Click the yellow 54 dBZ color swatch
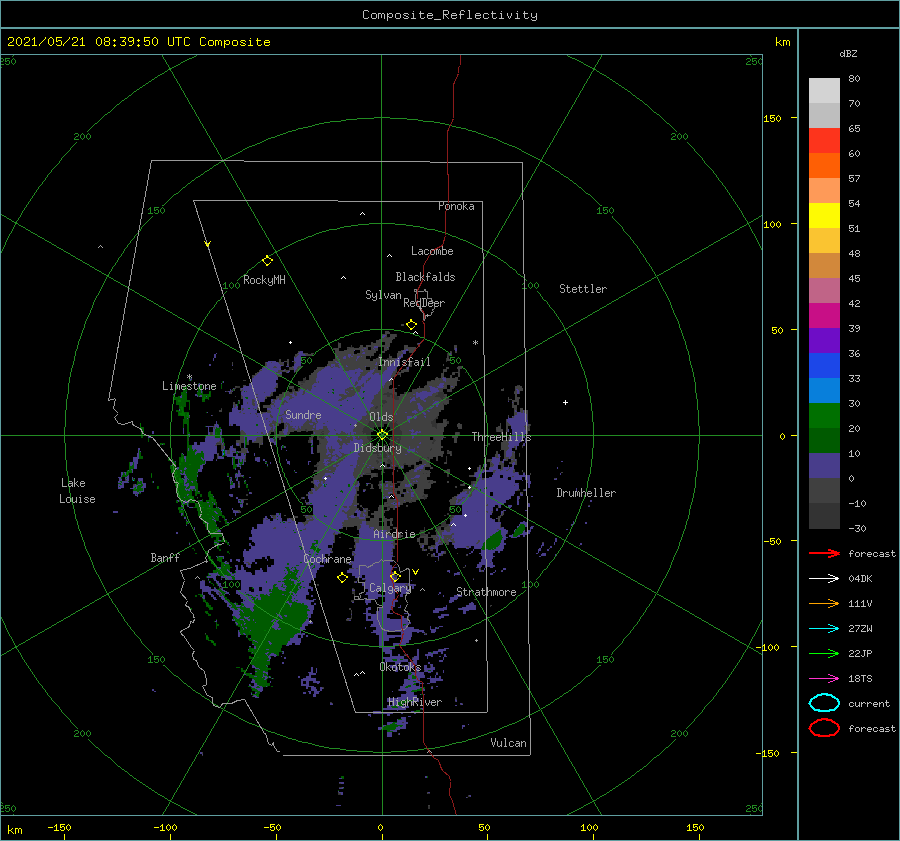Viewport: 900px width, 841px height. (824, 215)
